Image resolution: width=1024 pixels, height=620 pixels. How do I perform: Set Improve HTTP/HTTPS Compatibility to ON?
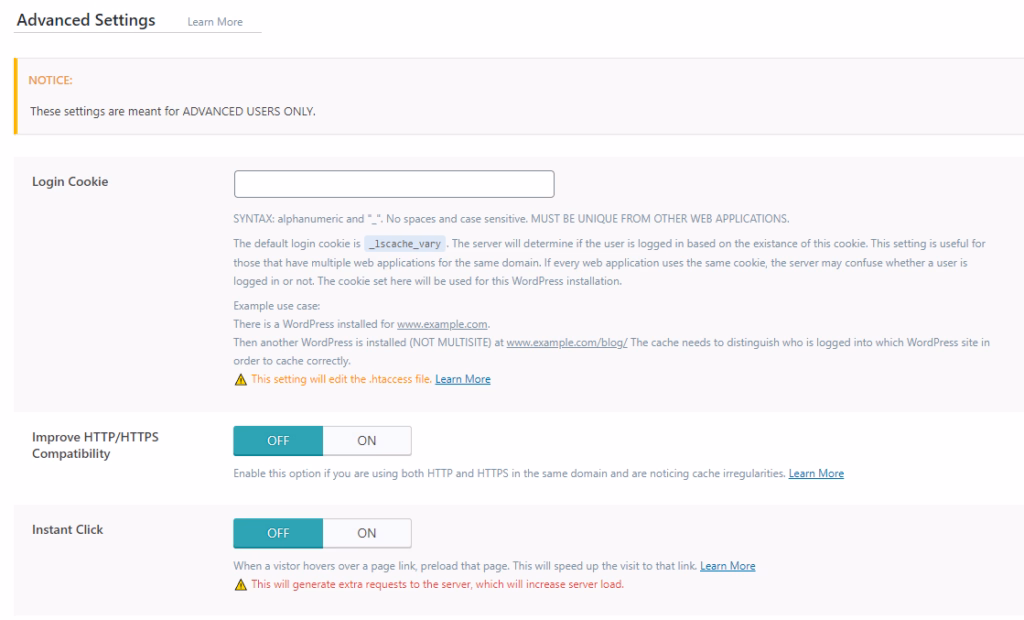[x=367, y=441]
